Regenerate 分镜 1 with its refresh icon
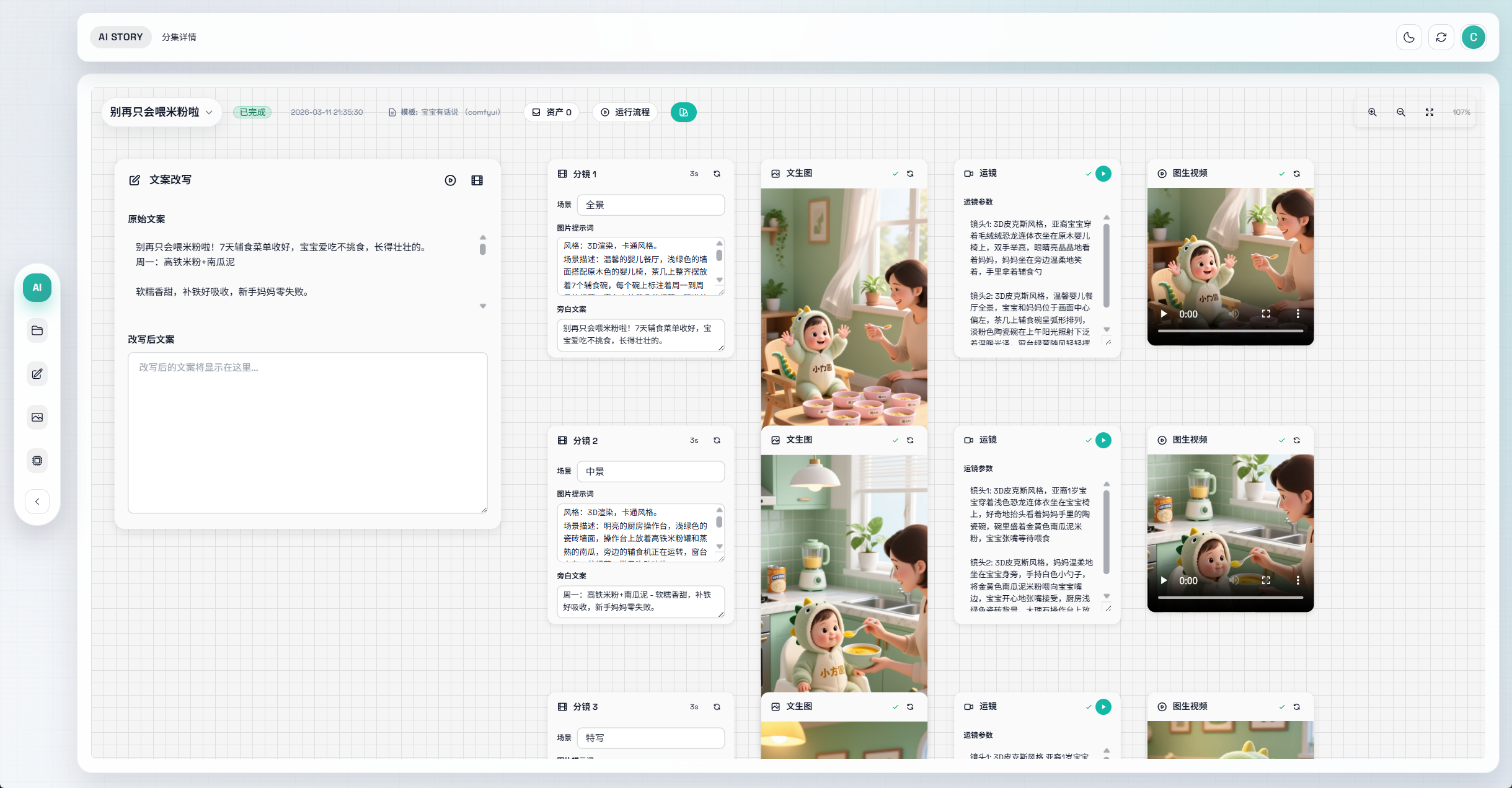Viewport: 1512px width, 788px height. 717,174
